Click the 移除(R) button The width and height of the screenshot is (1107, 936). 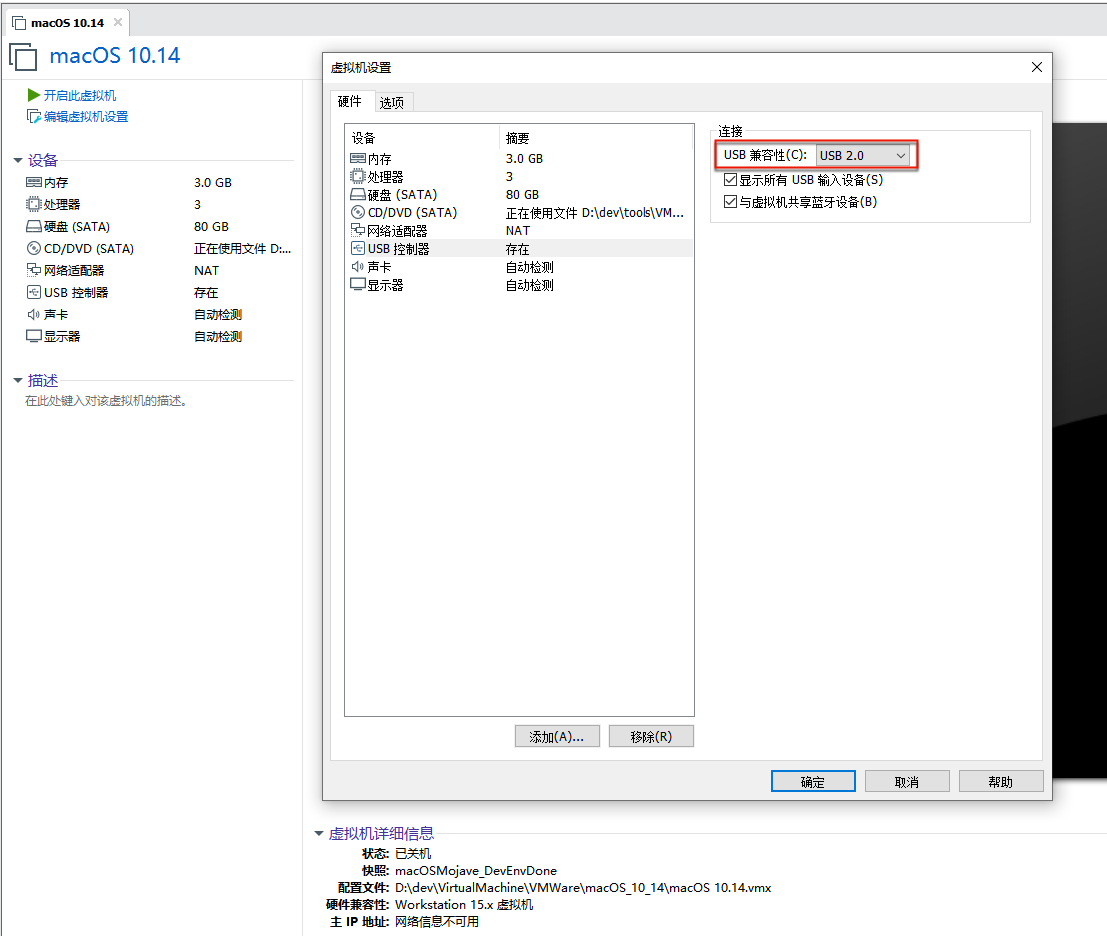tap(651, 736)
